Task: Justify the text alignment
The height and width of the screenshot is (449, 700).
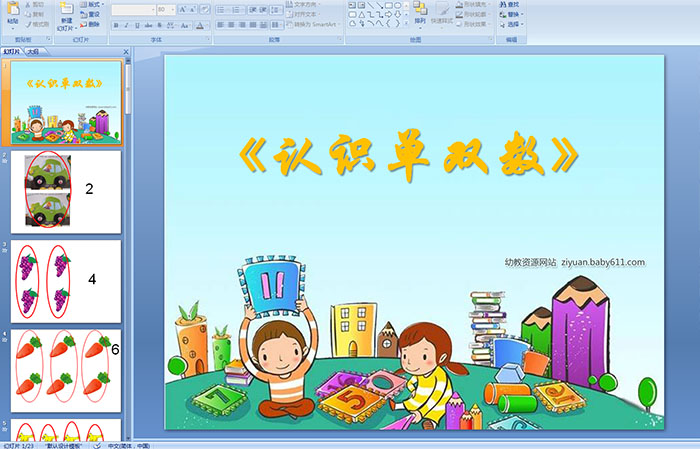Action: click(x=253, y=25)
